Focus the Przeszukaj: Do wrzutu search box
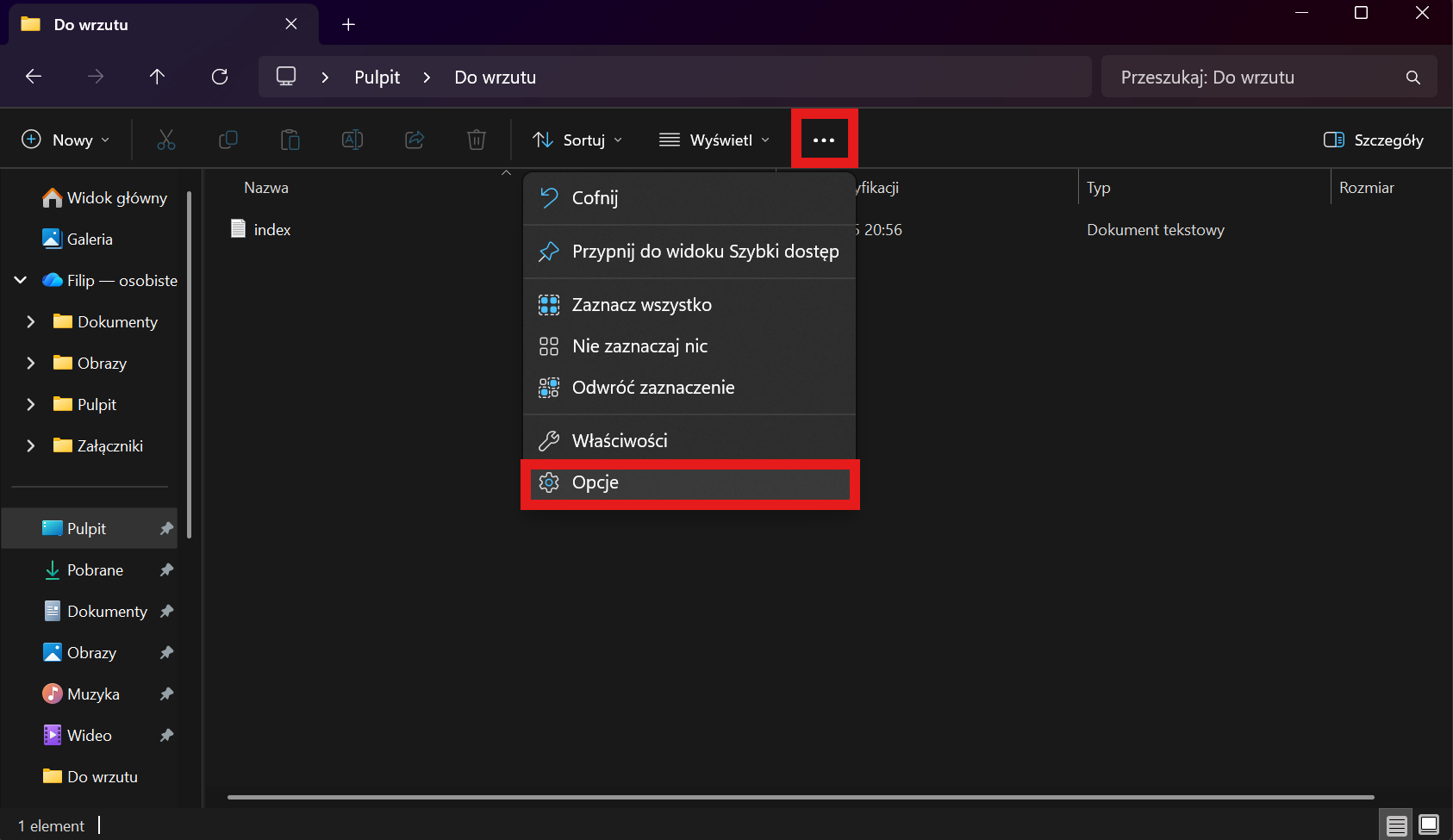The width and height of the screenshot is (1453, 840). tap(1269, 78)
